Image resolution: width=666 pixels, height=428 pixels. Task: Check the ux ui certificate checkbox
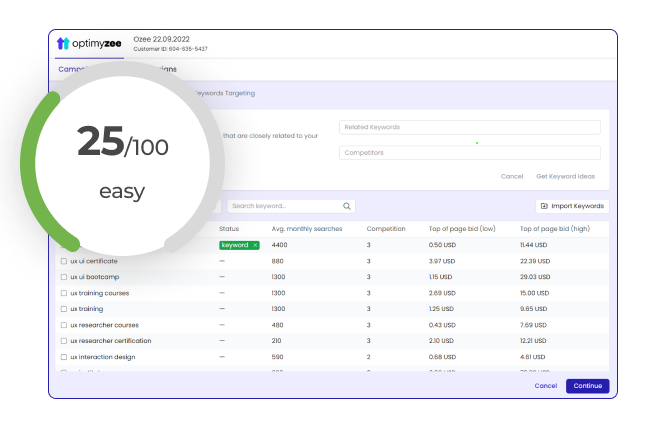[x=64, y=261]
